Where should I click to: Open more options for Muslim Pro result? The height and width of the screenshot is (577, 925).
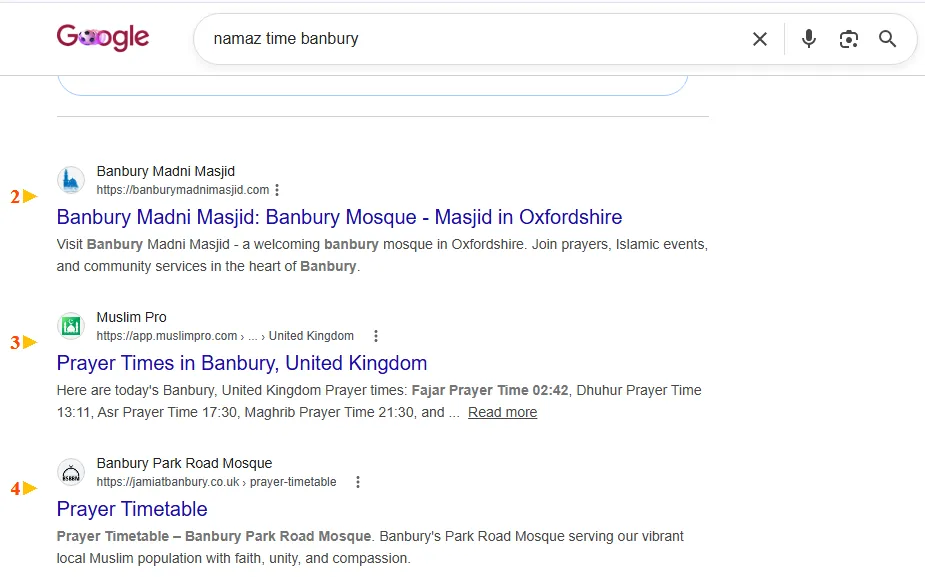(376, 336)
